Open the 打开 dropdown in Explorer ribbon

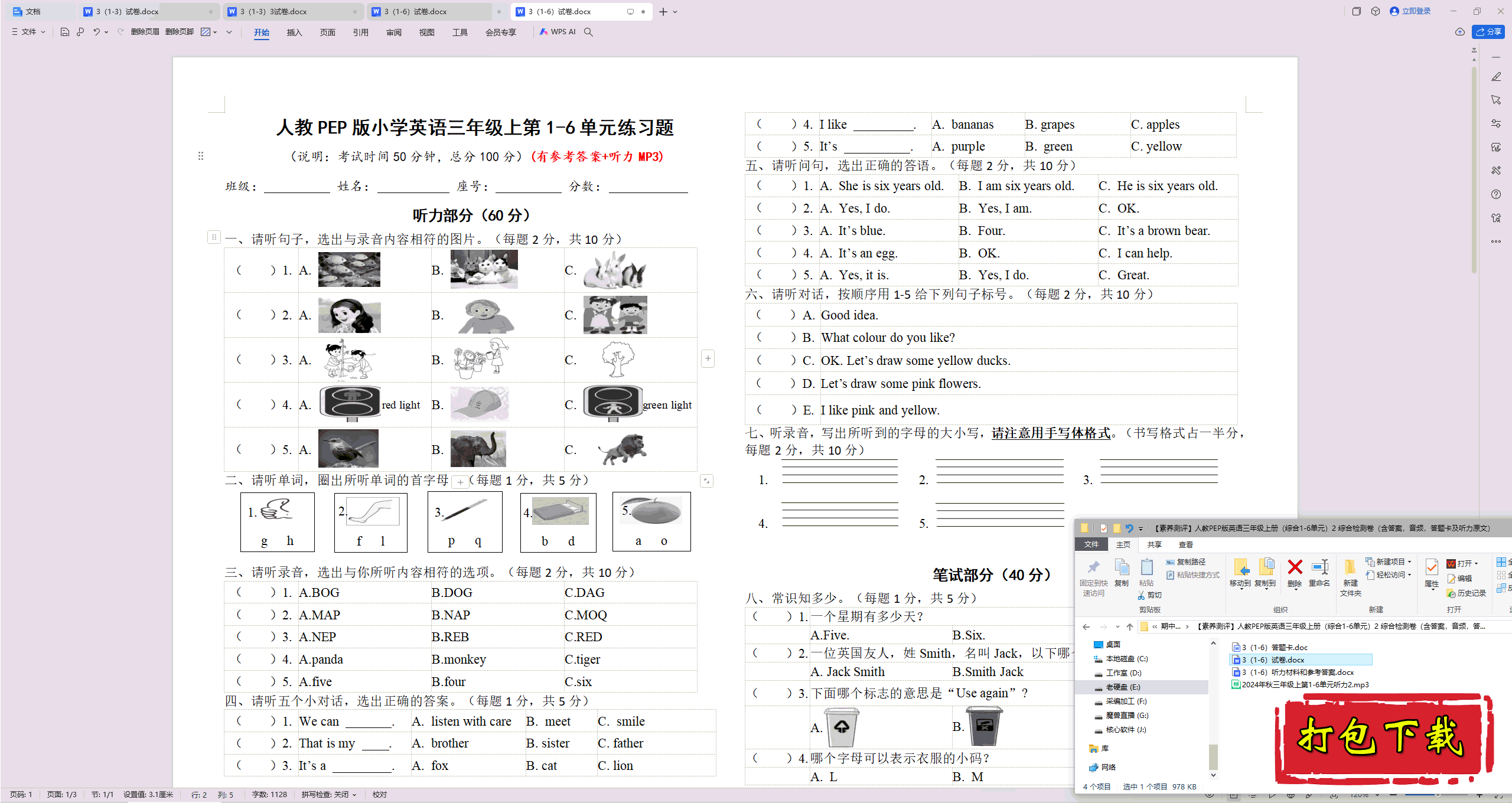point(1476,564)
